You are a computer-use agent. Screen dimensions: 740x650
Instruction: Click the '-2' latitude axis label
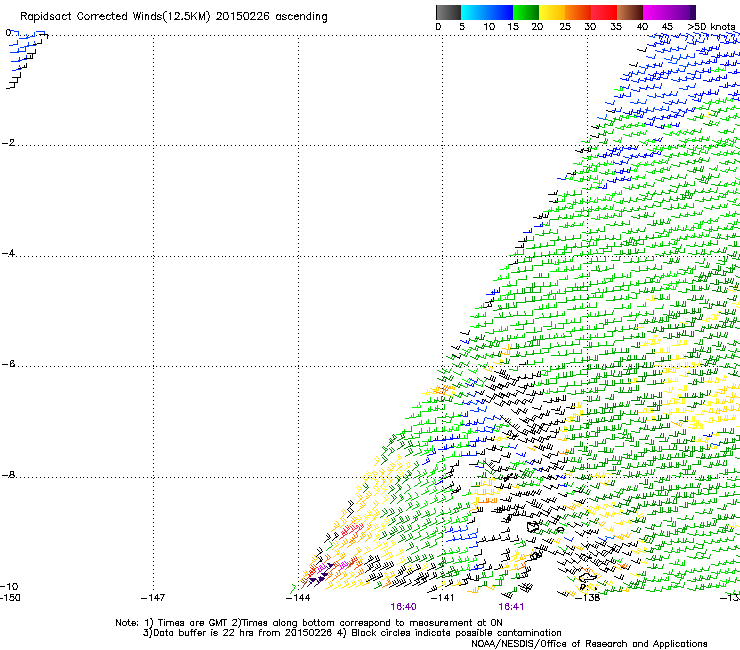click(8, 143)
